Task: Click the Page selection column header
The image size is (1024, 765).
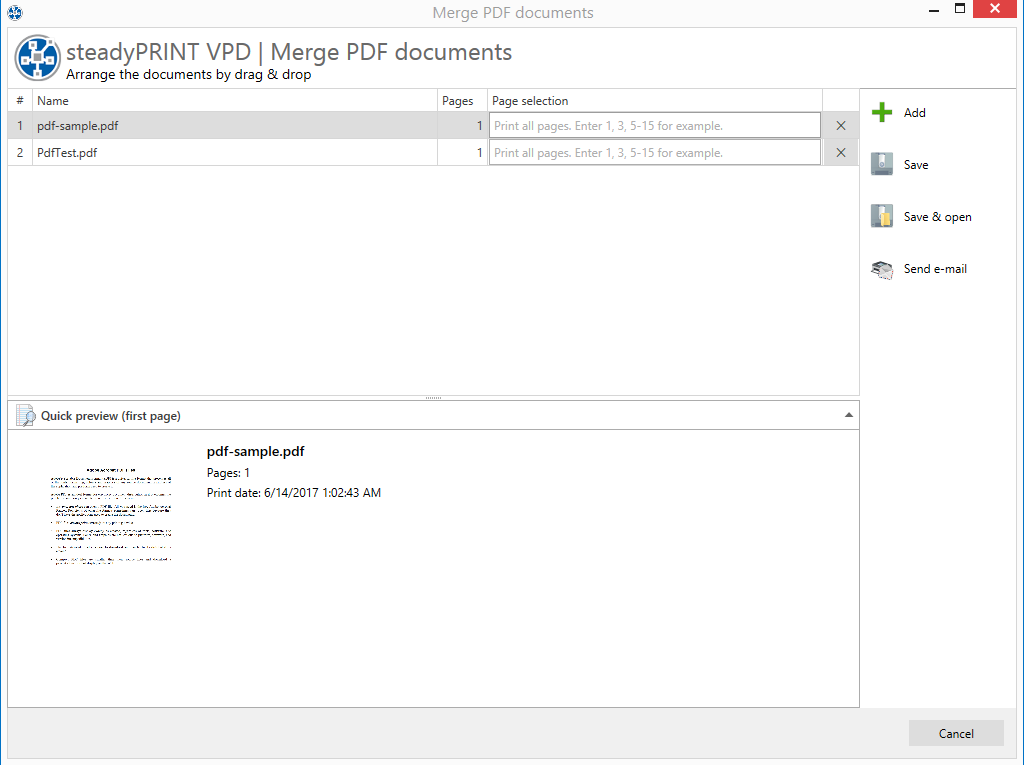Action: pos(654,101)
